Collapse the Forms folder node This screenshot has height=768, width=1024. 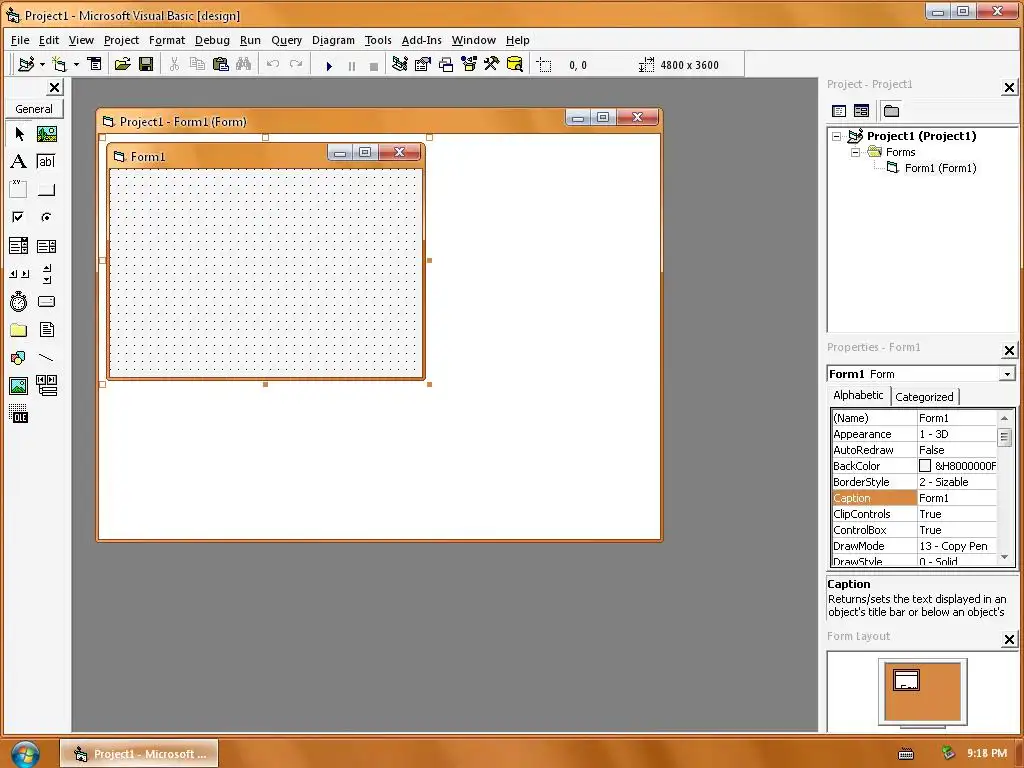pyautogui.click(x=856, y=152)
